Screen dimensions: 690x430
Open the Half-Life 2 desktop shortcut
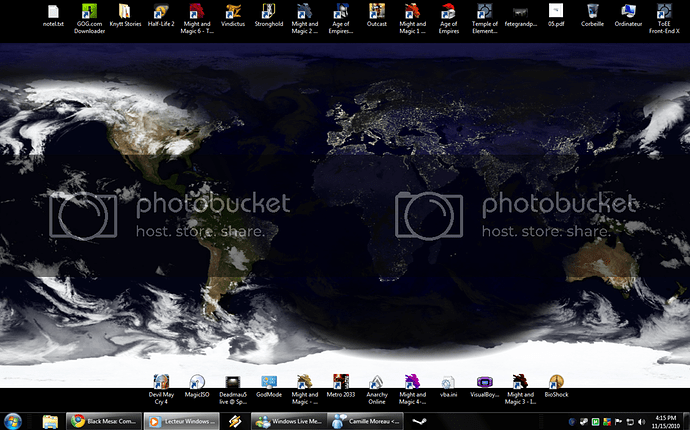161,12
